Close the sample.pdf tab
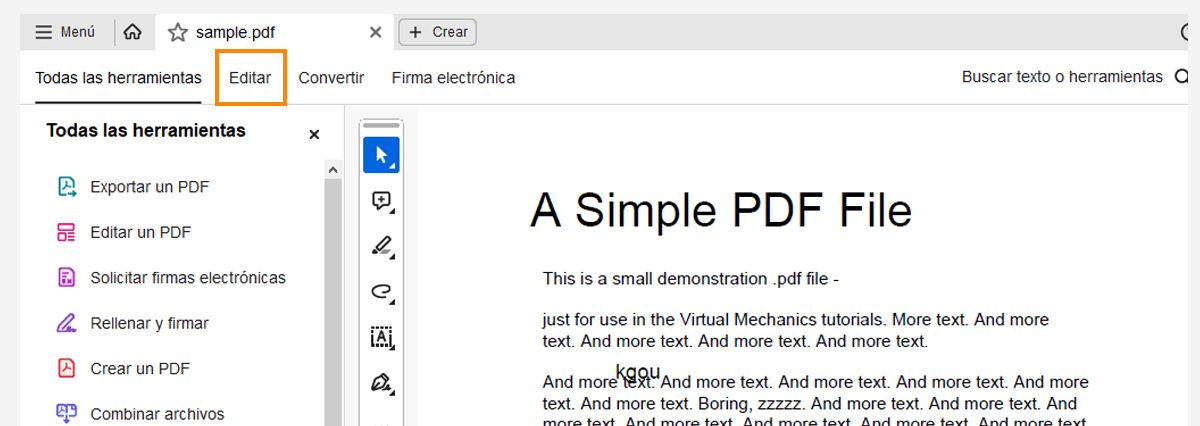The height and width of the screenshot is (426, 1200). point(375,32)
